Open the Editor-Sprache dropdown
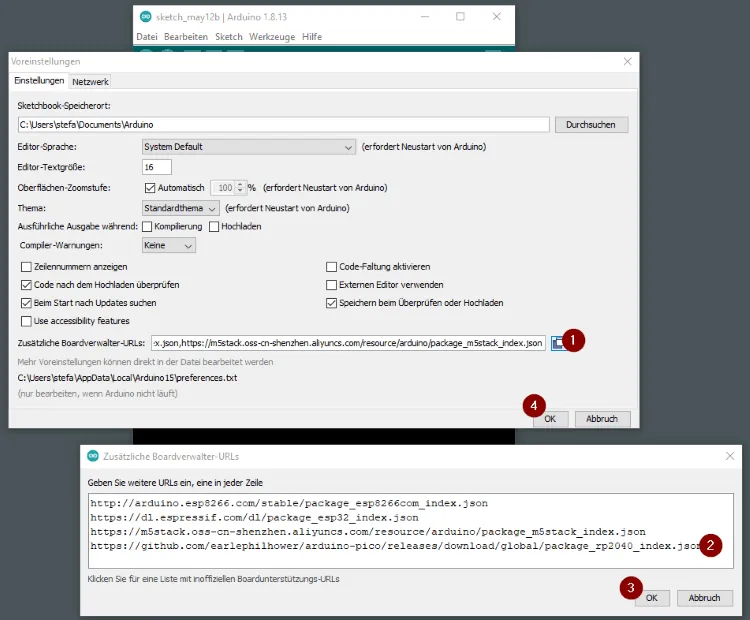Viewport: 750px width, 620px height. tap(249, 147)
